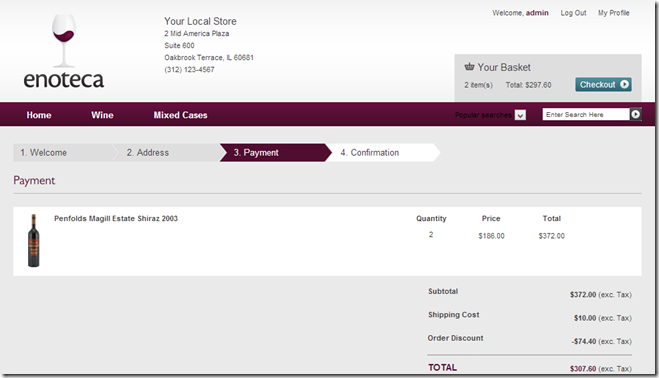This screenshot has width=659, height=378.
Task: Click the basket icon beside Your Basket
Action: (x=469, y=66)
